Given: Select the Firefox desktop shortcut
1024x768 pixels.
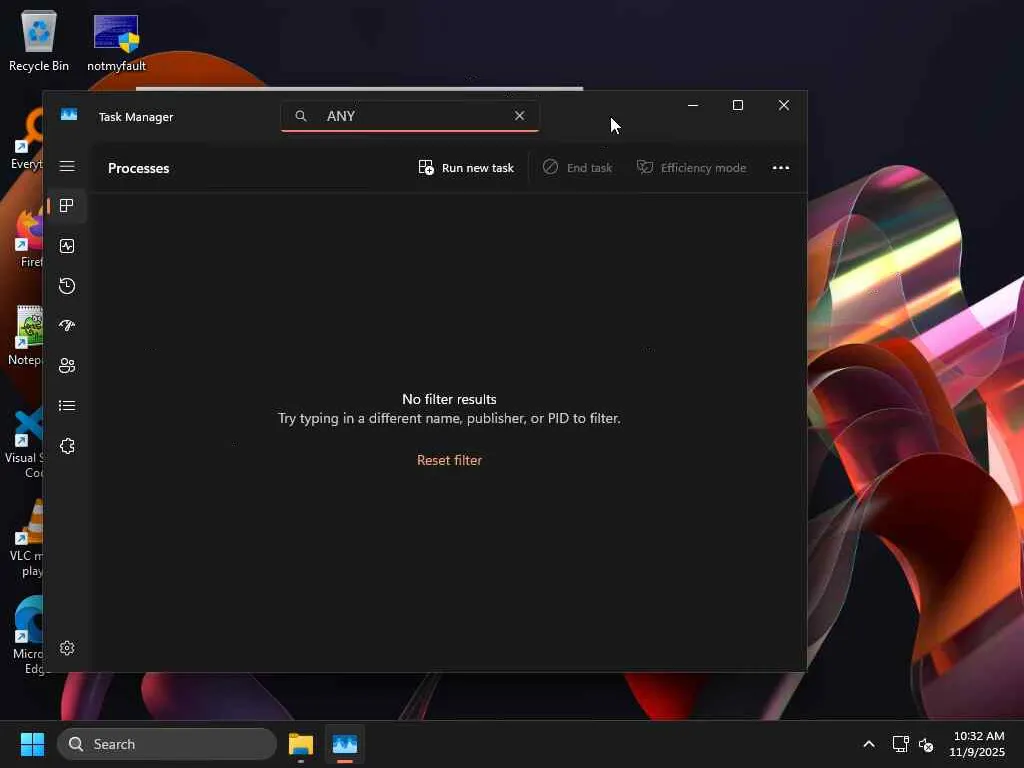Looking at the screenshot, I should coord(29,238).
